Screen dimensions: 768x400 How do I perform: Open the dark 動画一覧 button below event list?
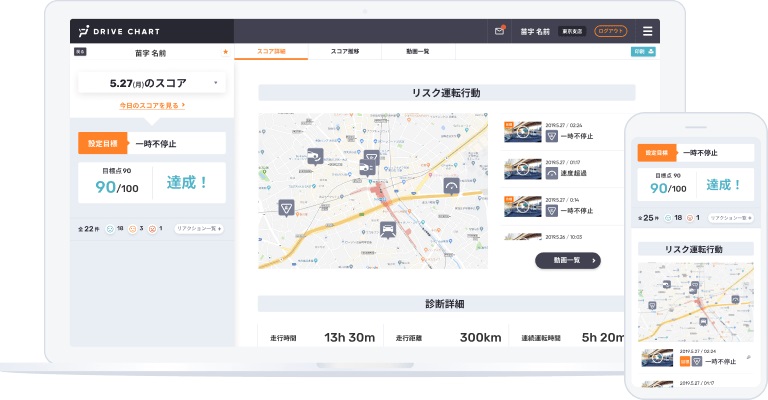tap(568, 260)
